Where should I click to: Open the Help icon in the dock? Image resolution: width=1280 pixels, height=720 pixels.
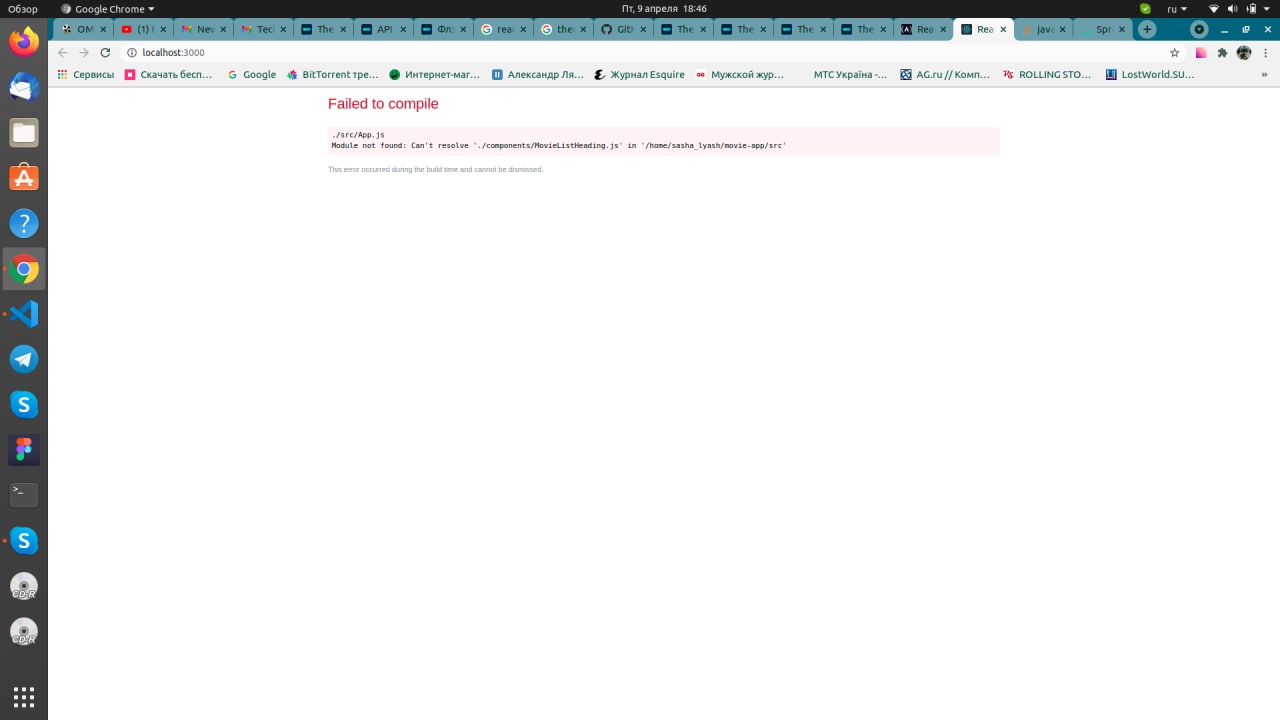(24, 224)
